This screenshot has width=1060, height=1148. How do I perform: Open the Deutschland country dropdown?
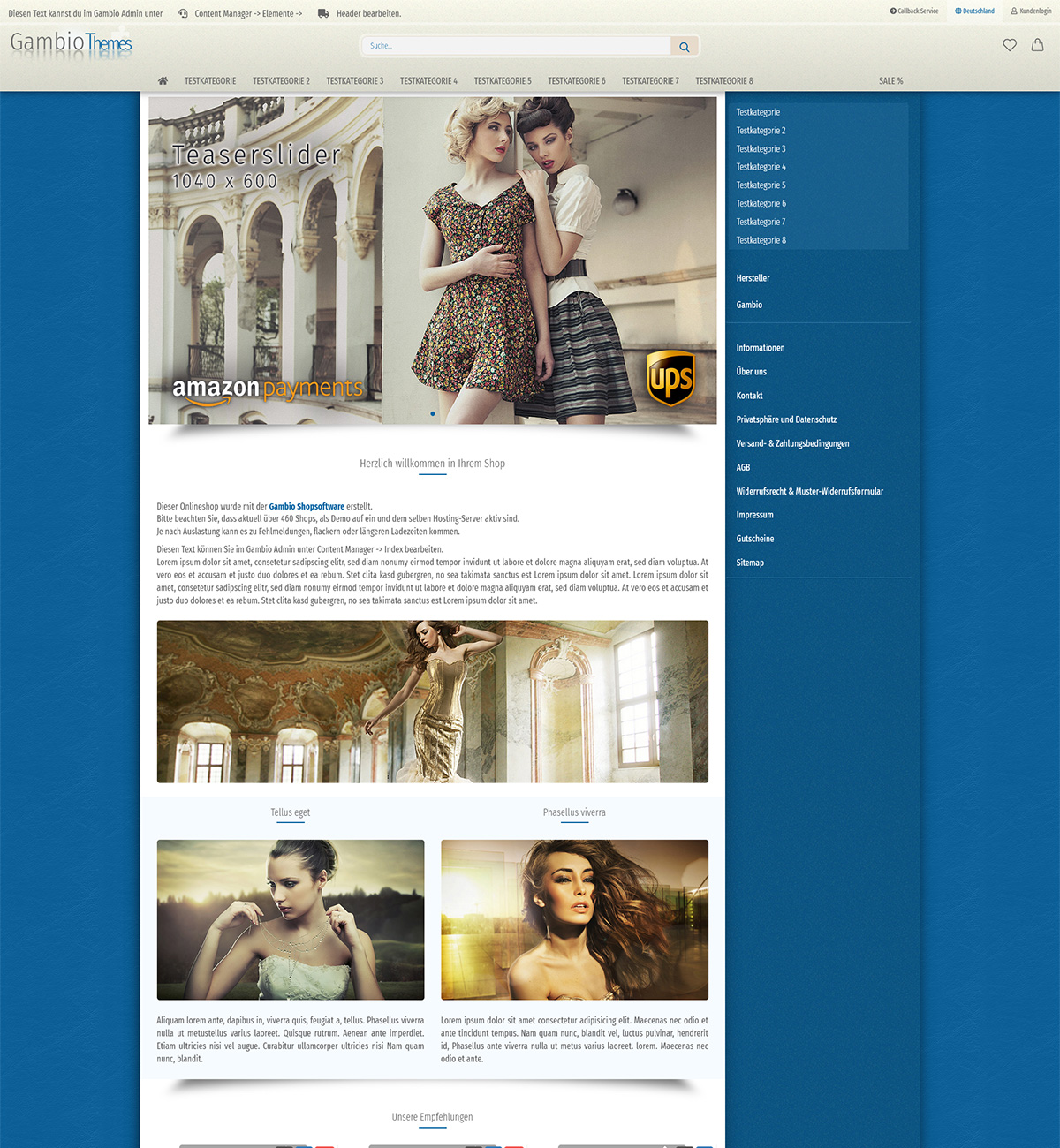tap(974, 11)
